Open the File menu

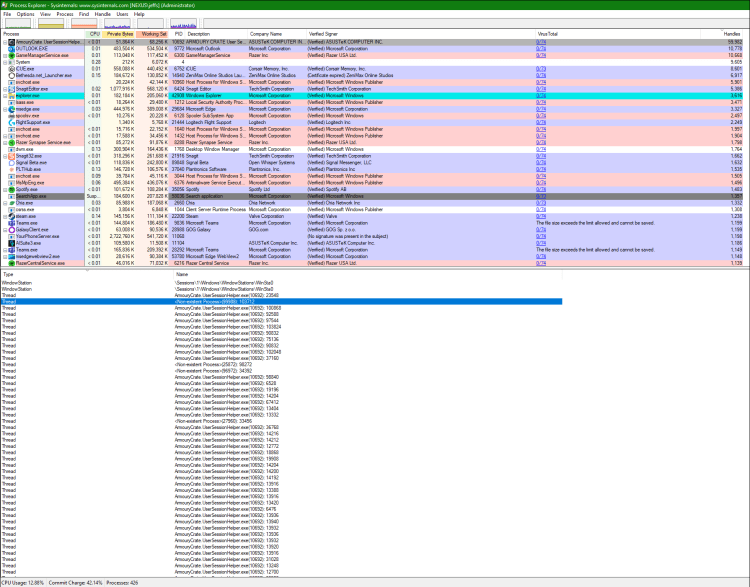7,14
